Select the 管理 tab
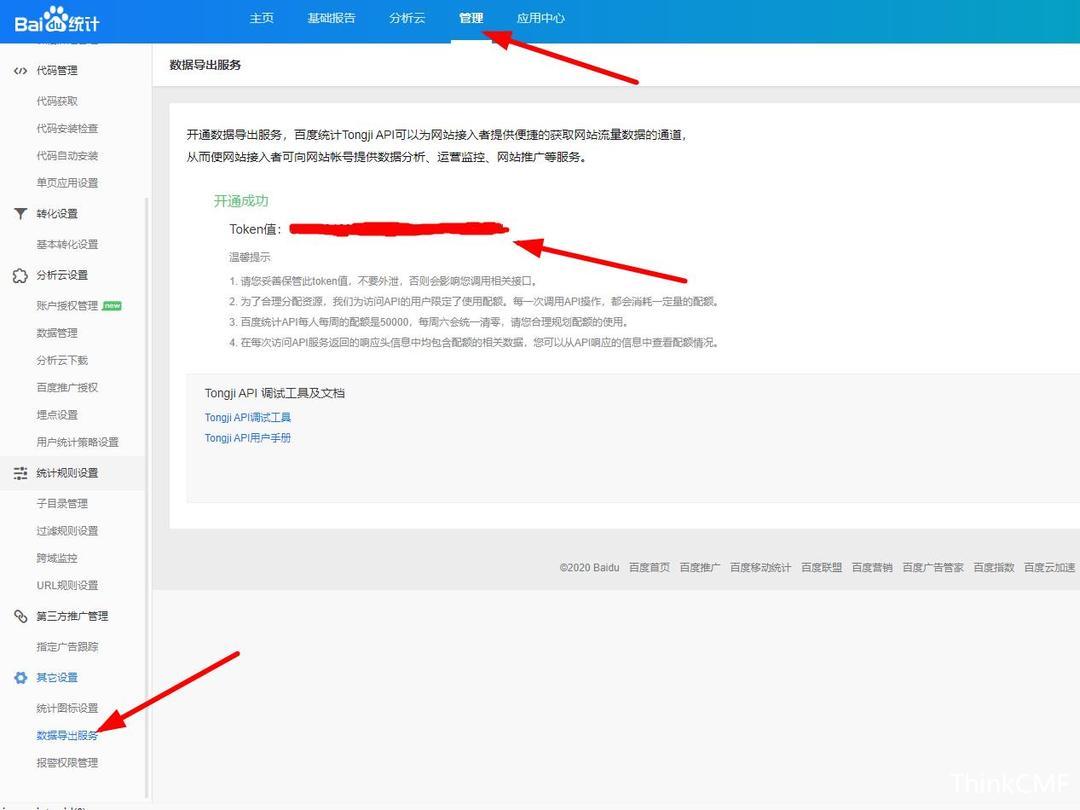This screenshot has width=1080, height=810. [x=471, y=18]
